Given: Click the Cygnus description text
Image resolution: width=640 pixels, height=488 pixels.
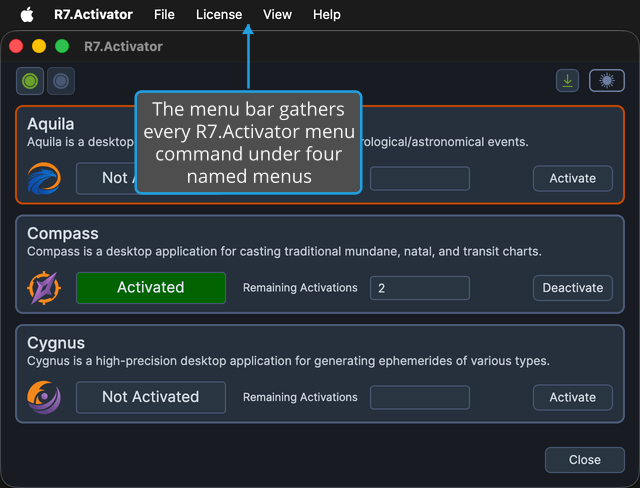Looking at the screenshot, I should [x=288, y=361].
